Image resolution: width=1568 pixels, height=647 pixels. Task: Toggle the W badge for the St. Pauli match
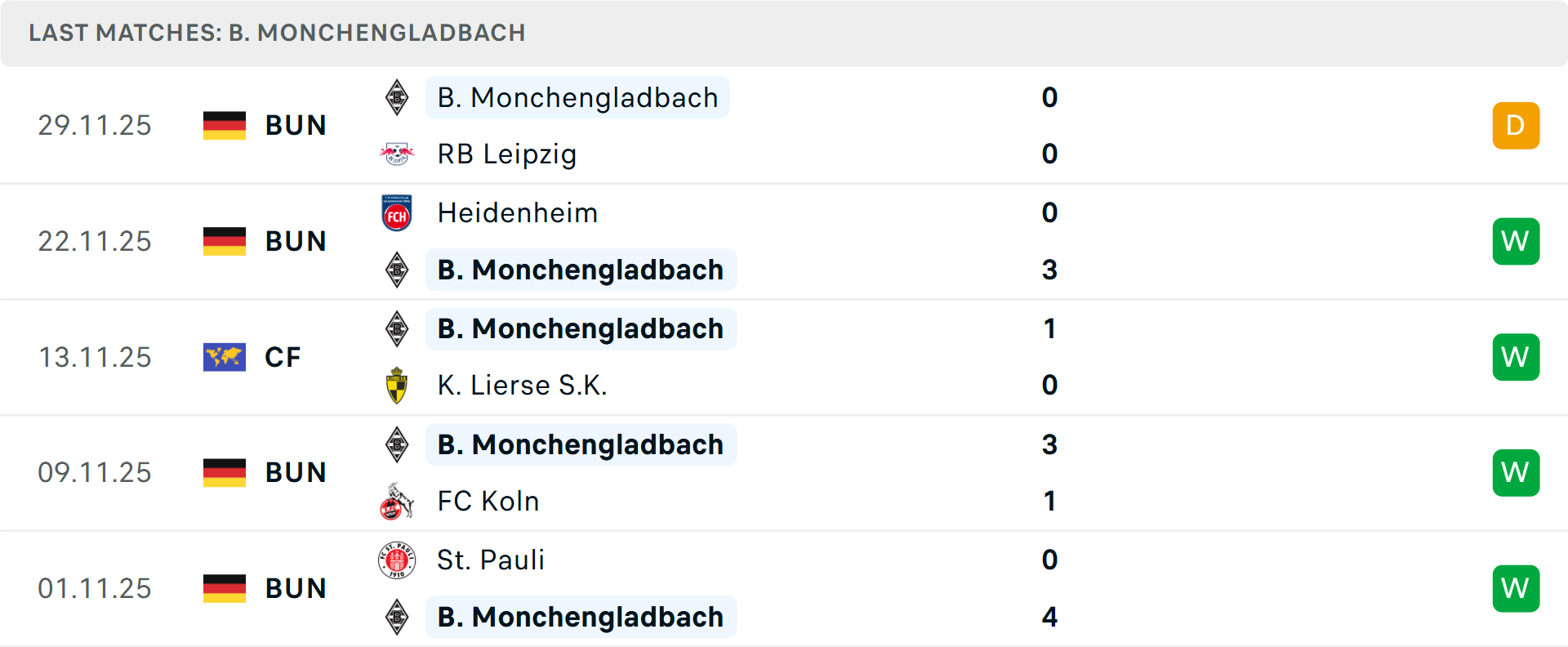[x=1517, y=588]
